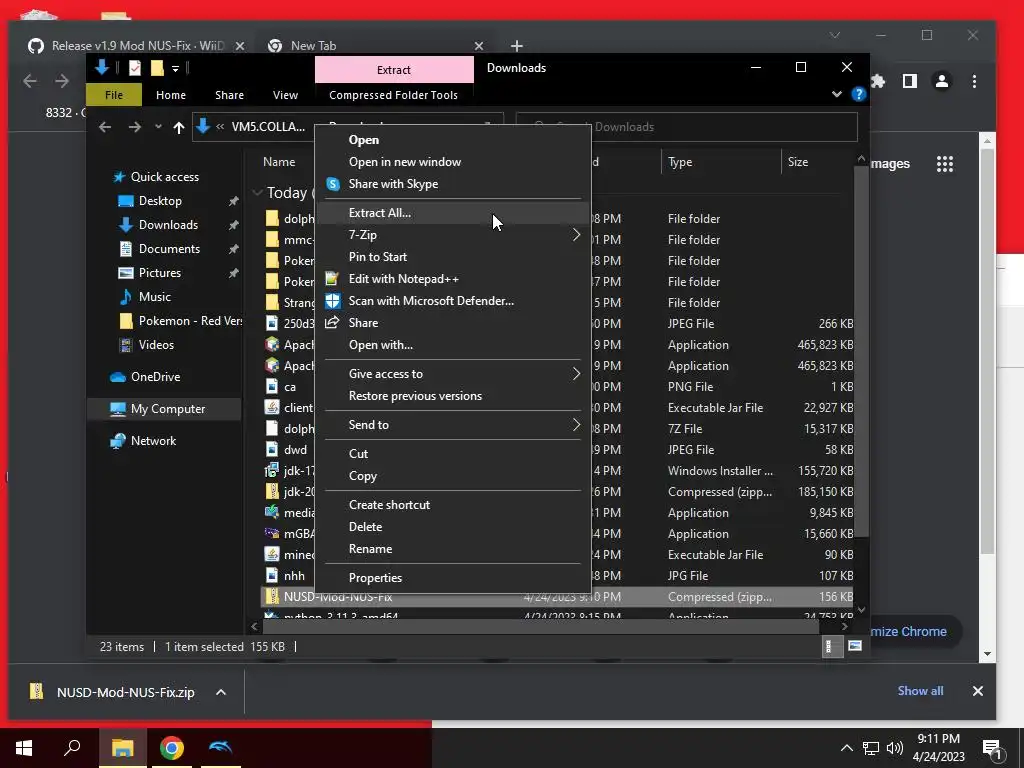Select Open in new window

pyautogui.click(x=453, y=162)
